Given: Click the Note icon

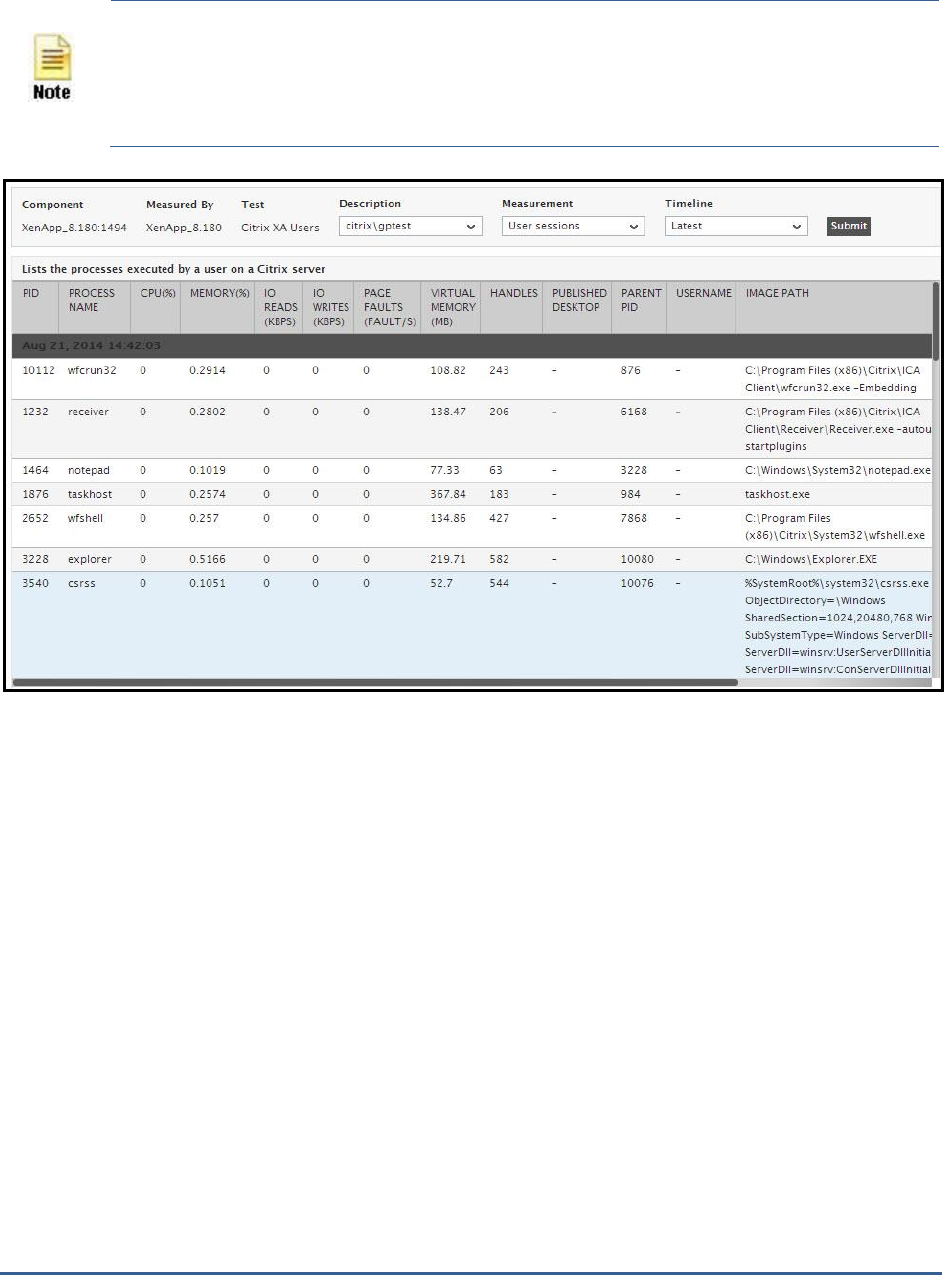Looking at the screenshot, I should tap(52, 66).
